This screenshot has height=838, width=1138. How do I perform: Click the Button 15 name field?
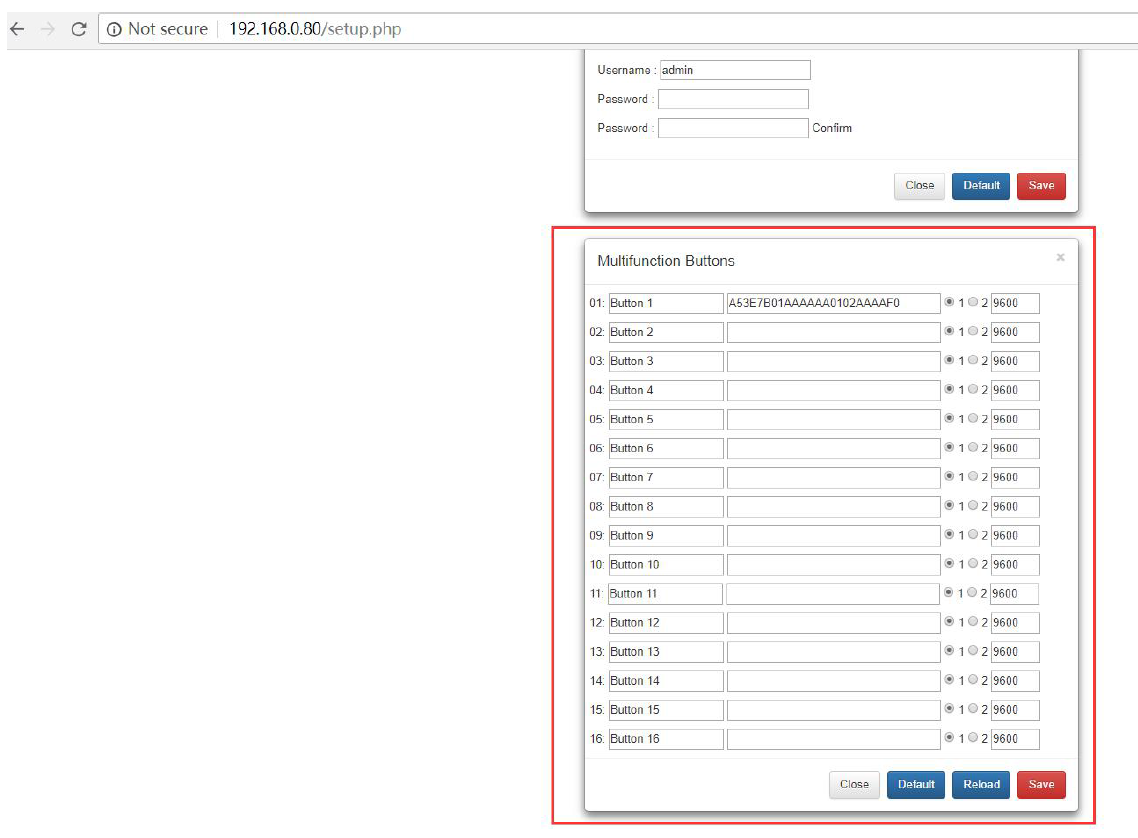[666, 710]
